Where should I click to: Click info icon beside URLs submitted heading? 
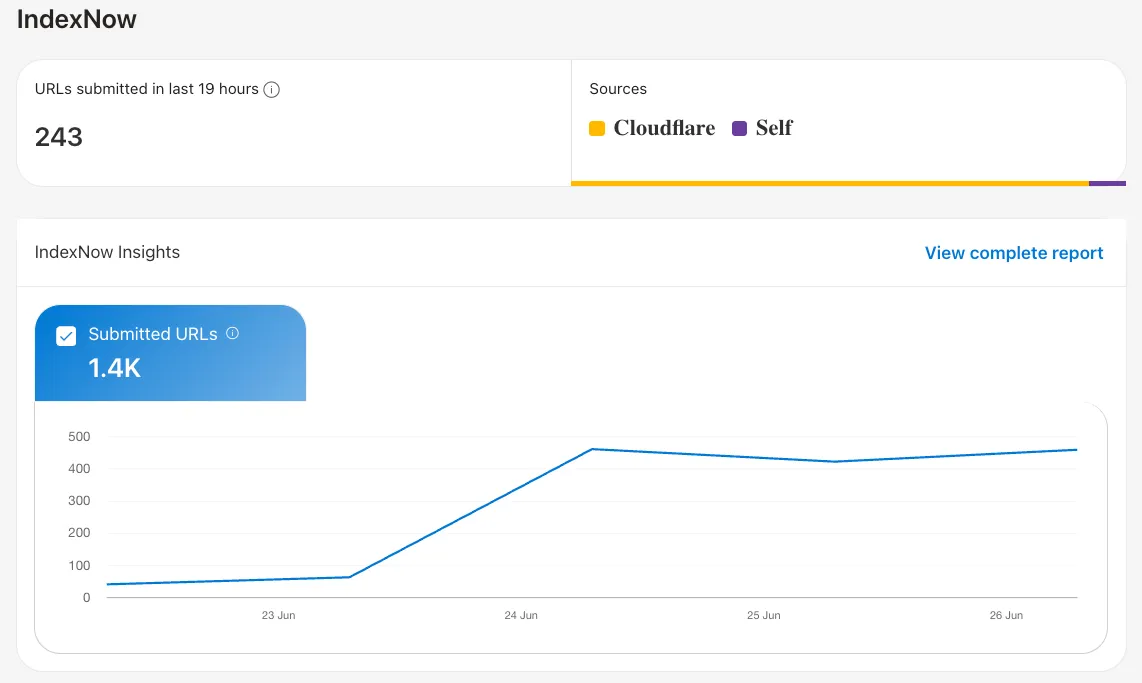(x=272, y=90)
